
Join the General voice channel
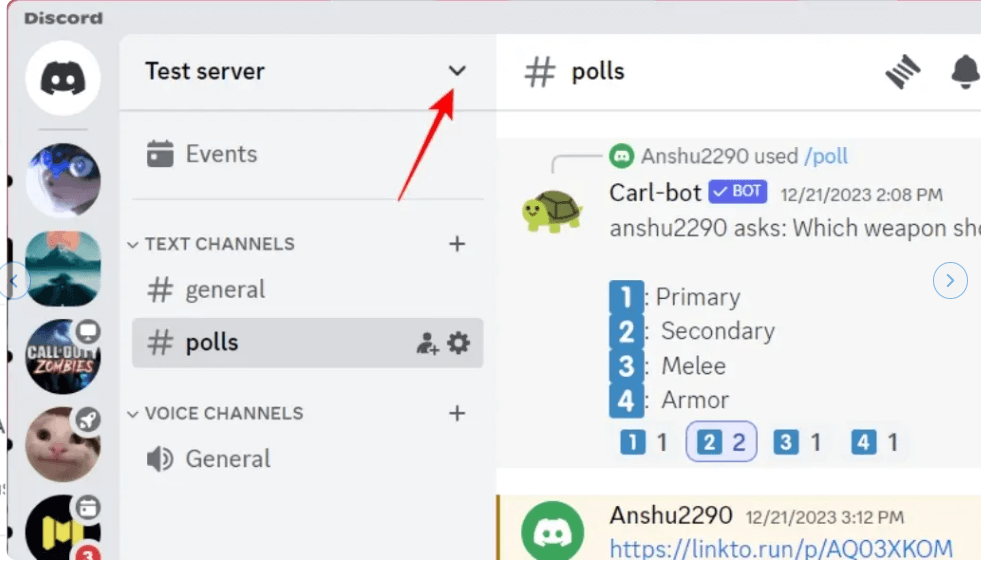227,459
